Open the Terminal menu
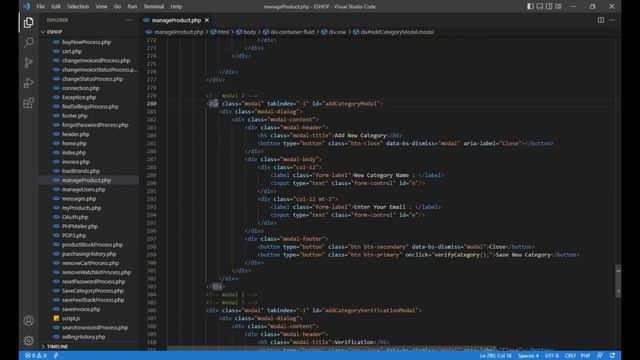 tap(154, 7)
